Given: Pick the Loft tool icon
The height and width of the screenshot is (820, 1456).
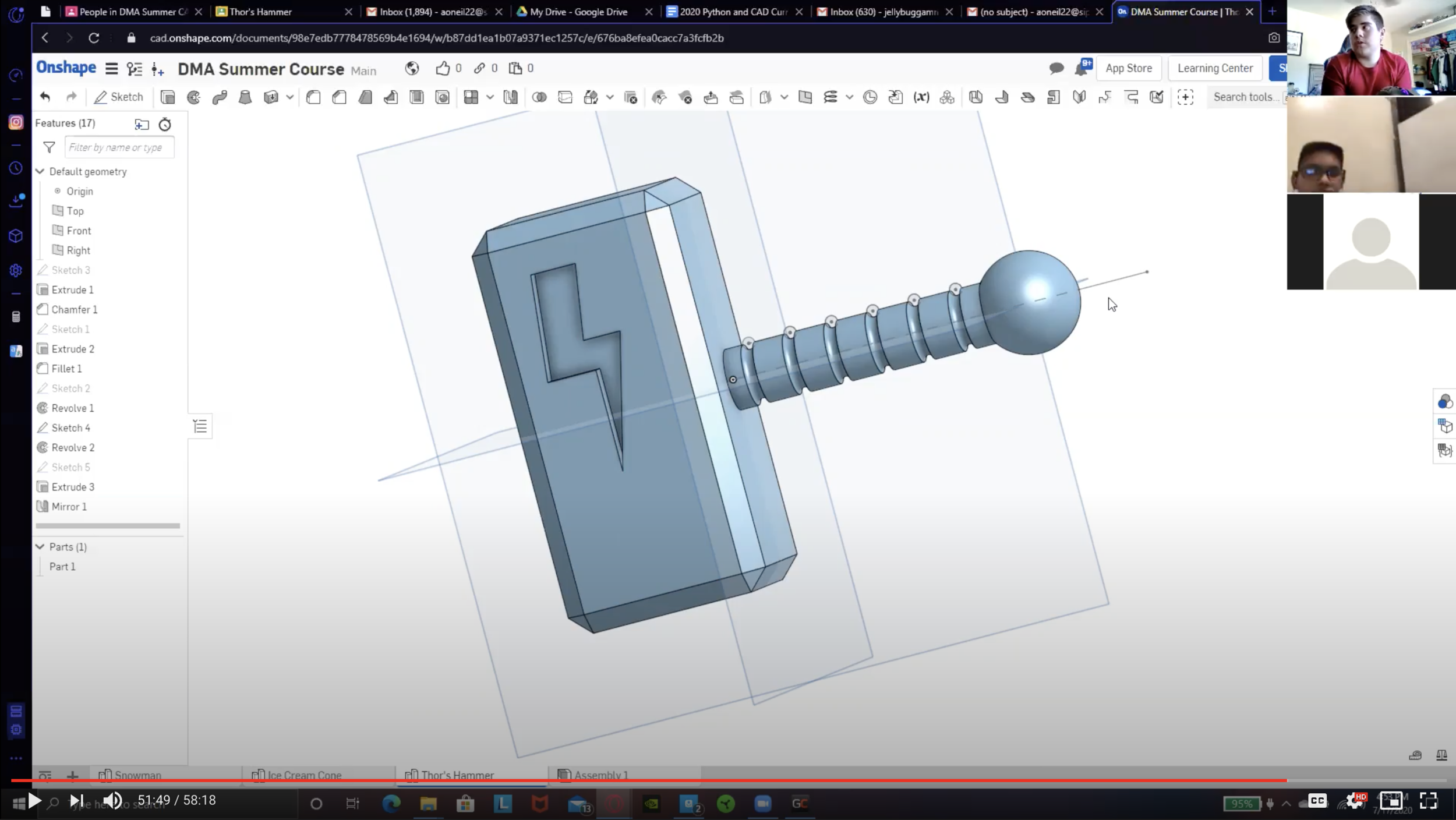Looking at the screenshot, I should pyautogui.click(x=245, y=97).
